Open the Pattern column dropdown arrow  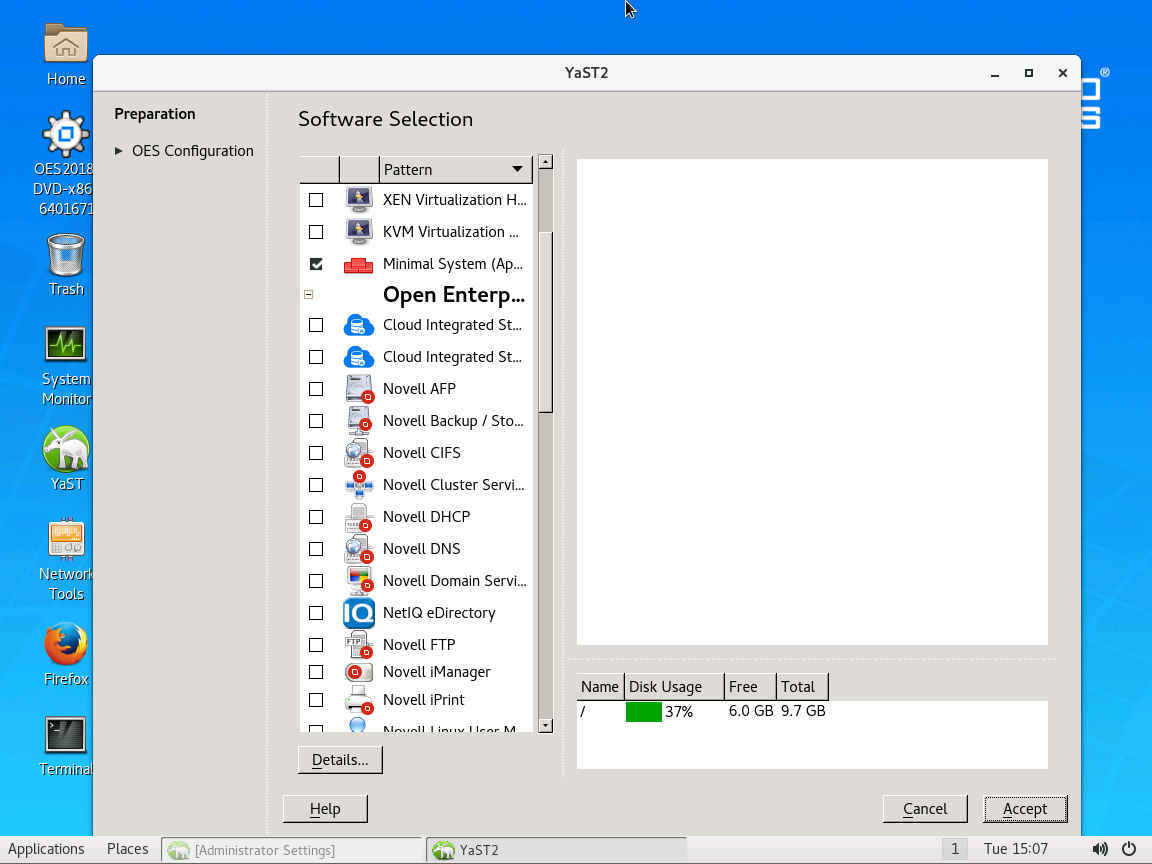(517, 169)
